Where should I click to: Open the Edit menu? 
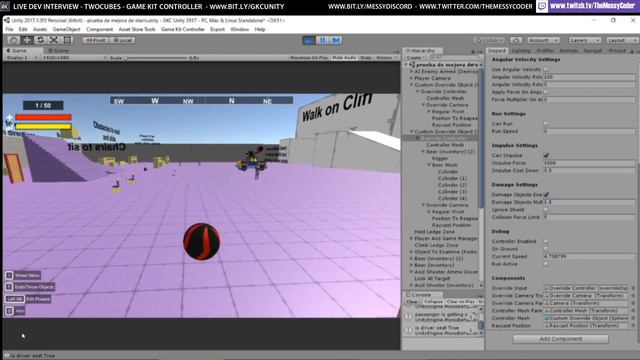click(x=23, y=29)
